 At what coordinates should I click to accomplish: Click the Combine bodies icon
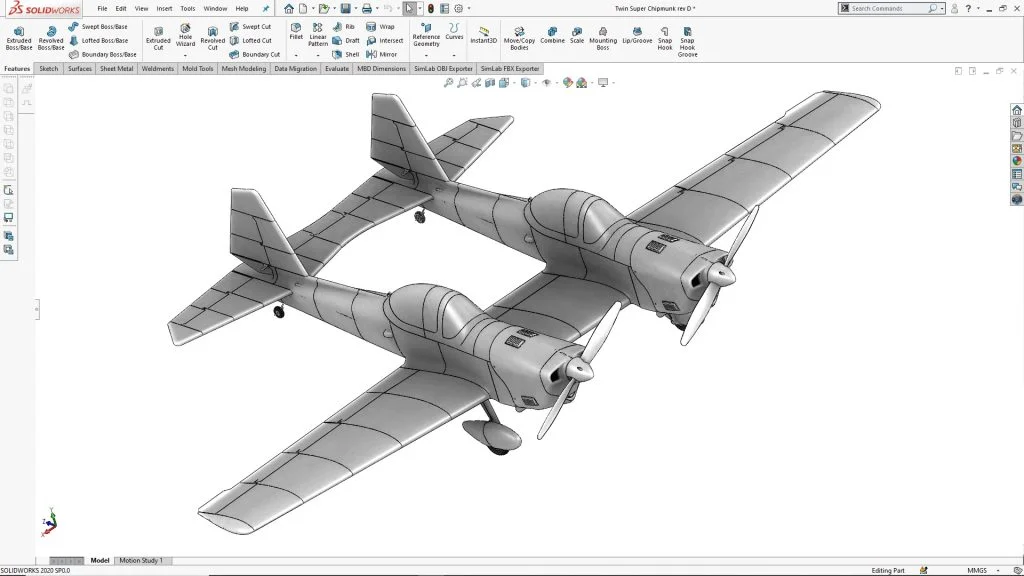tap(552, 35)
